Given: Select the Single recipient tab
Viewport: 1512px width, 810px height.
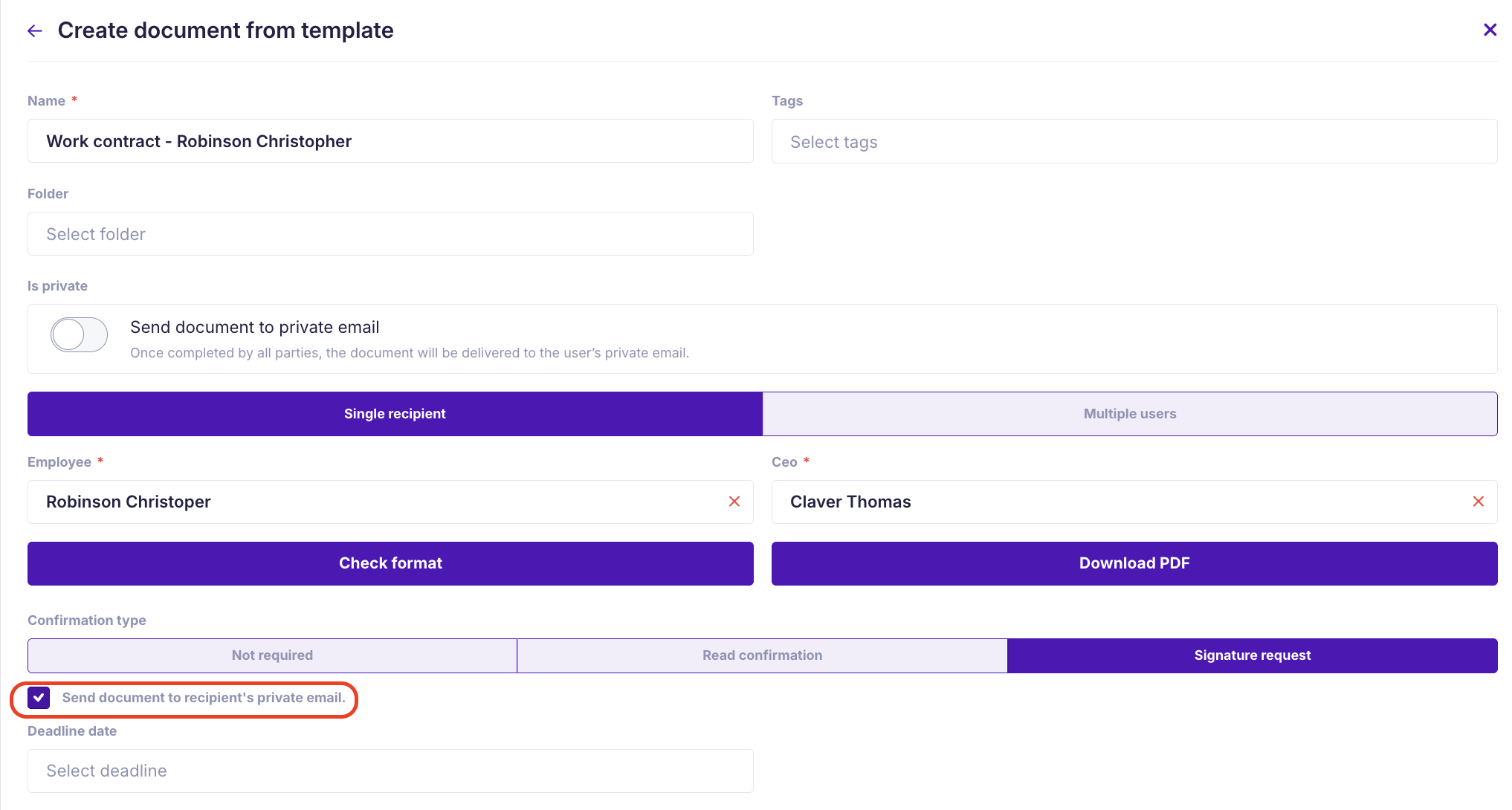Looking at the screenshot, I should 395,414.
